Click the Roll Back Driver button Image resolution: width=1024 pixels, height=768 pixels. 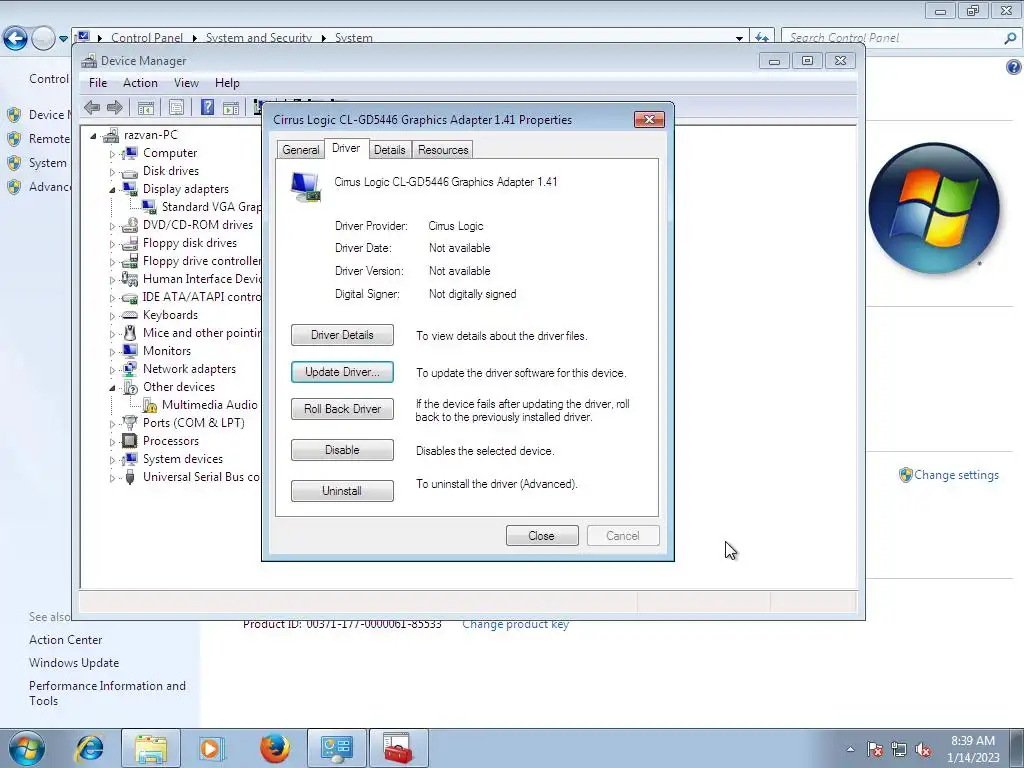(342, 409)
